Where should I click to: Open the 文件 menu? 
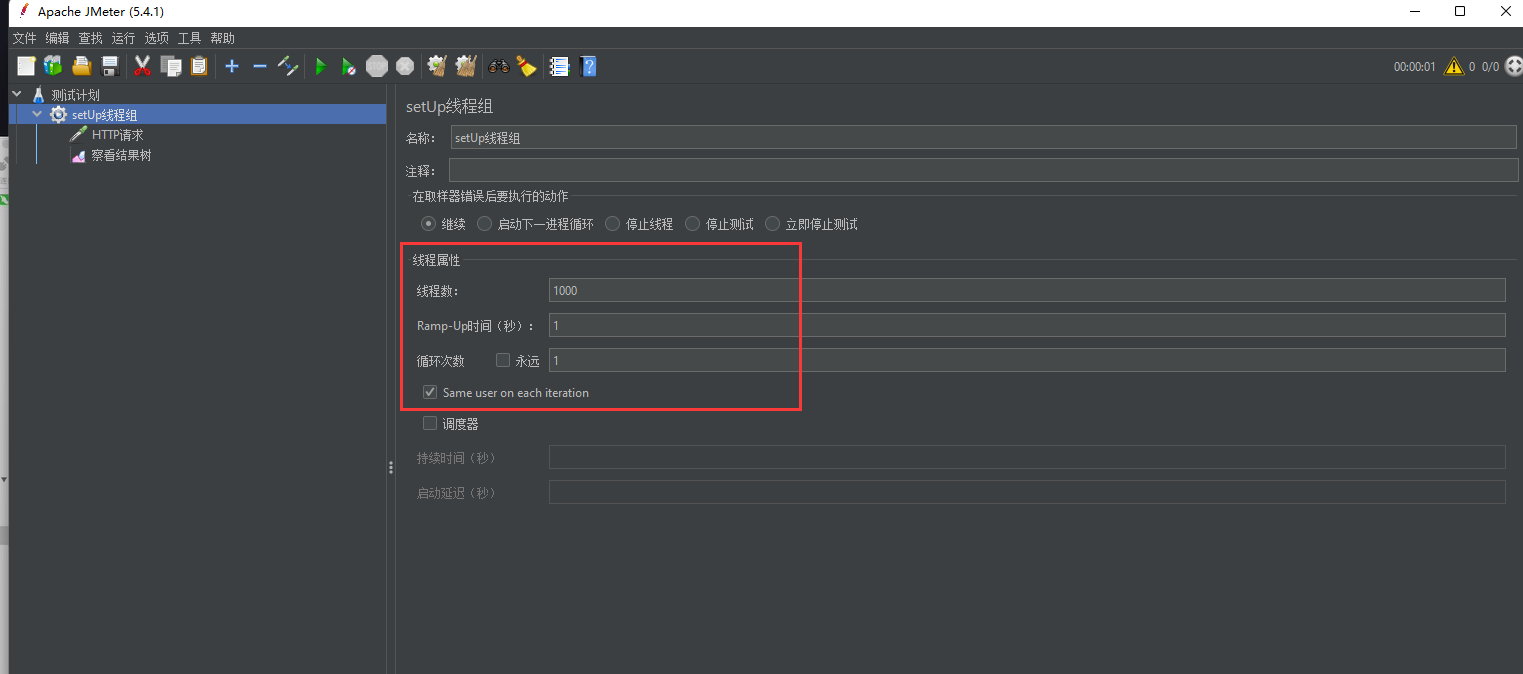24,38
